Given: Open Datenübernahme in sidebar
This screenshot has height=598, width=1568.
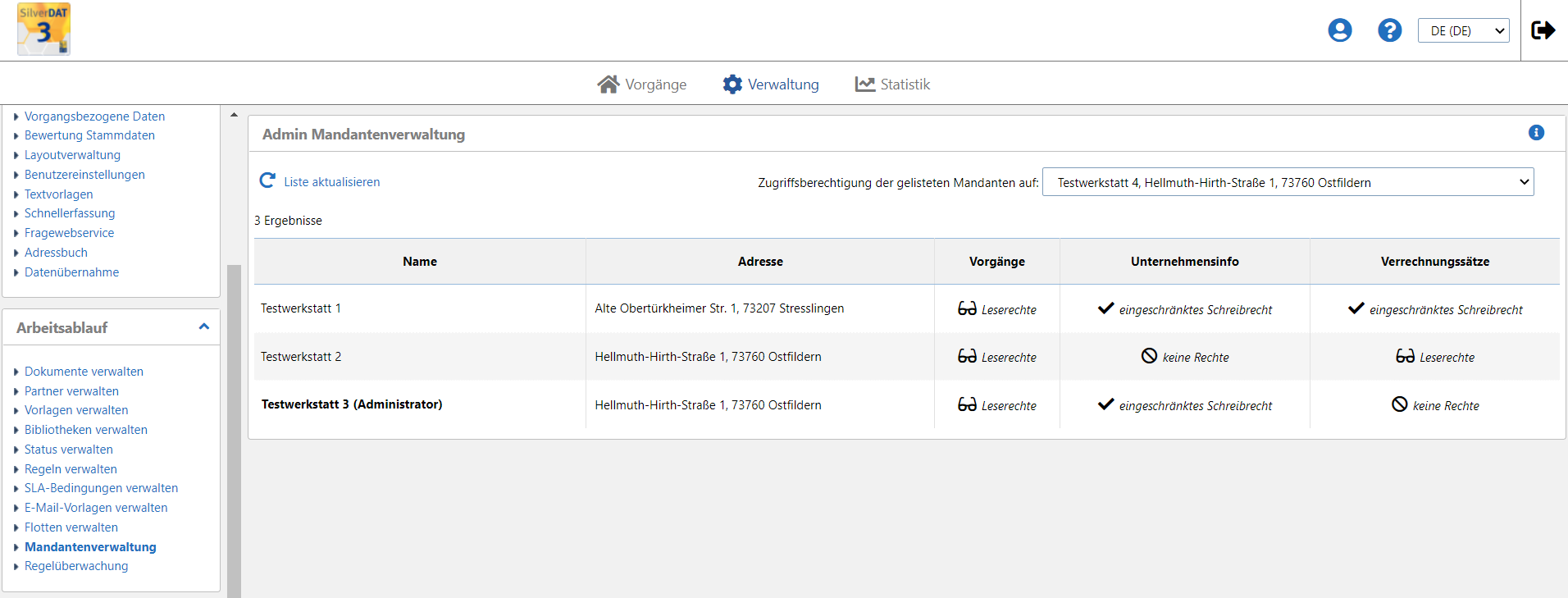Looking at the screenshot, I should (71, 272).
